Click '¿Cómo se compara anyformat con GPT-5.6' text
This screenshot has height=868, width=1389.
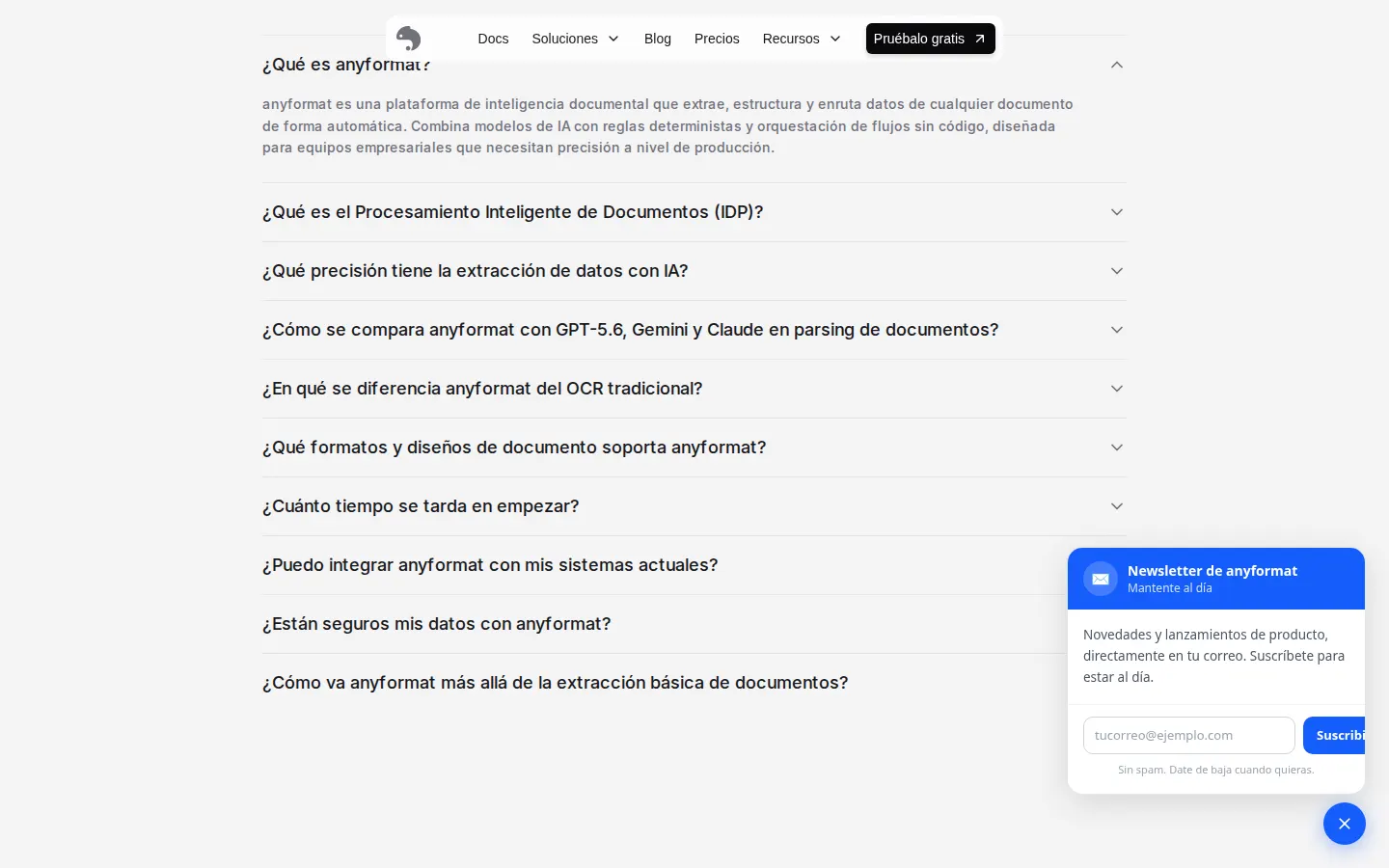(631, 330)
